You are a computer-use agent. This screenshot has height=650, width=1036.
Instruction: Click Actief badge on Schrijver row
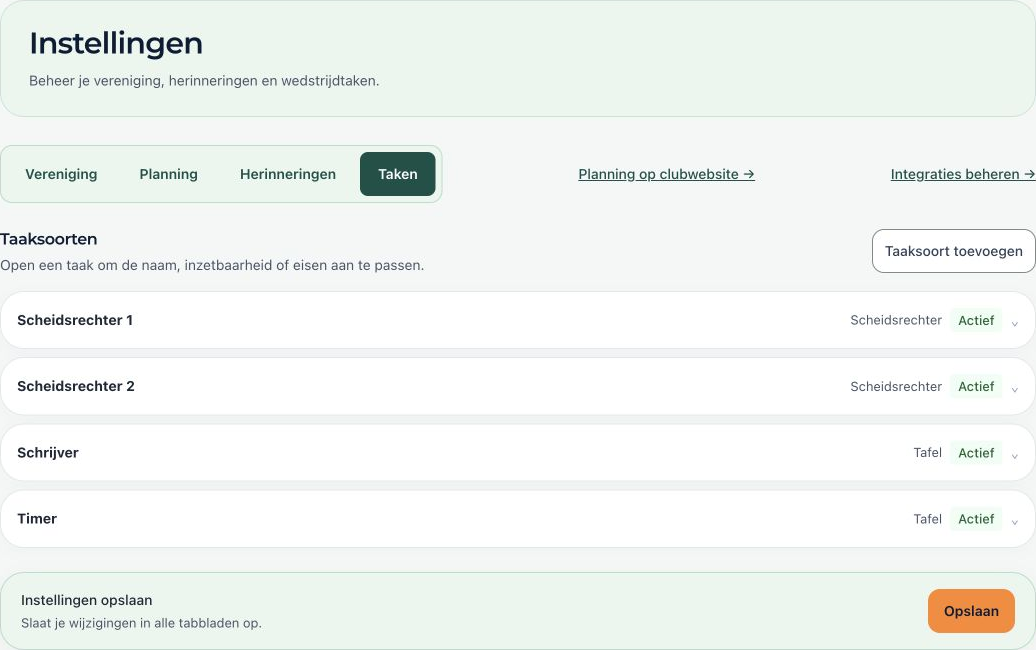(x=976, y=453)
